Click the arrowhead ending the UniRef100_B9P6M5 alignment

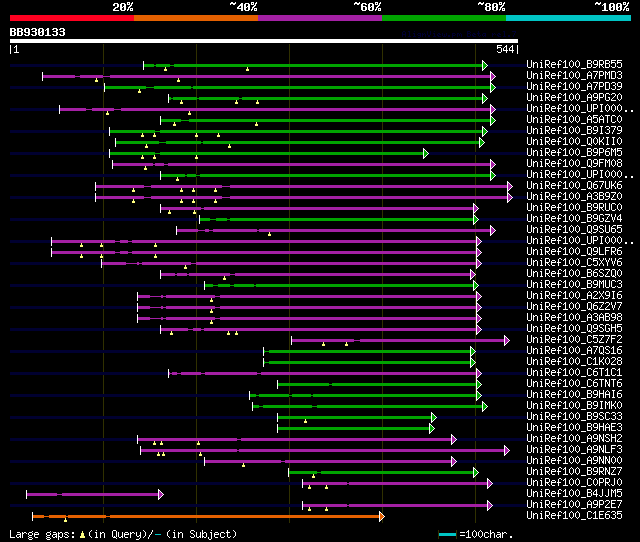[426, 153]
